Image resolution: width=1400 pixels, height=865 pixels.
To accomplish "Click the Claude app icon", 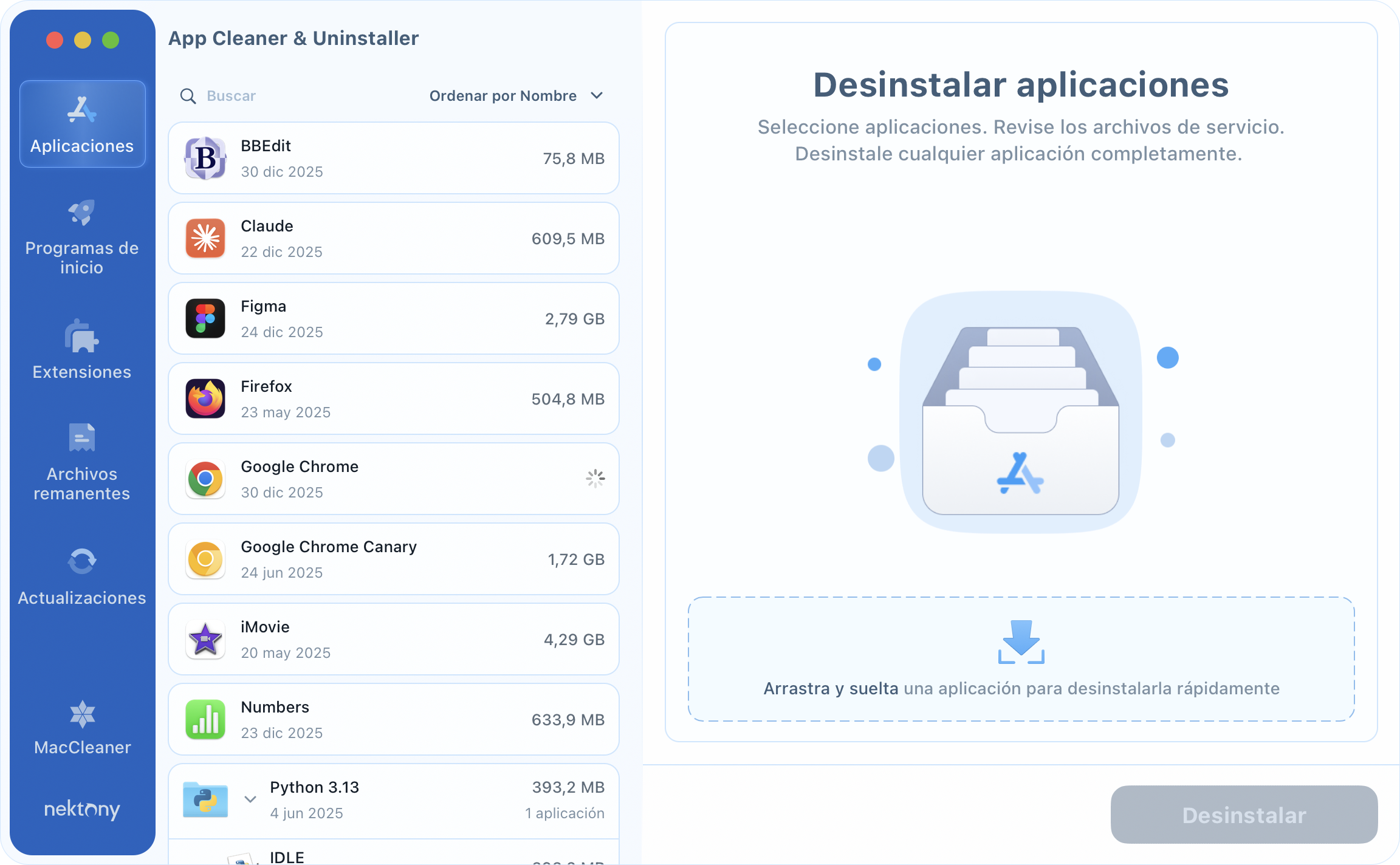I will click(x=205, y=238).
